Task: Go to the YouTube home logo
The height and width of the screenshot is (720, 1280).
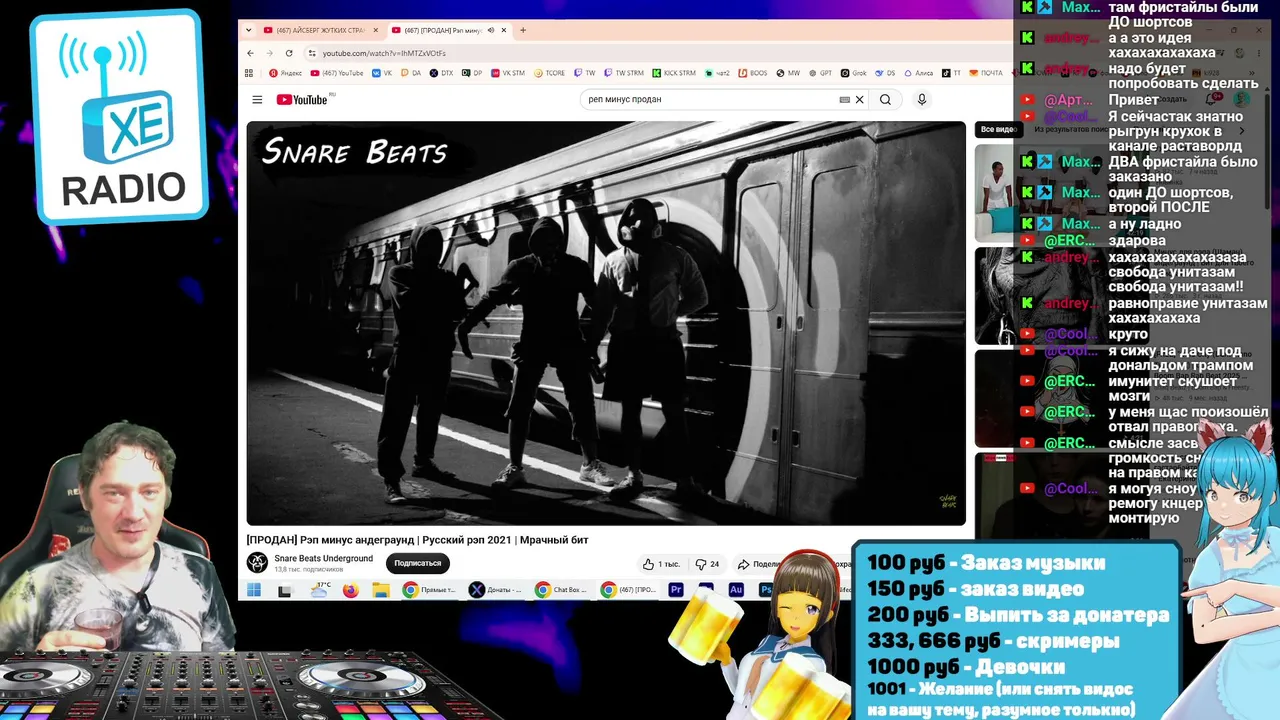Action: (x=303, y=100)
